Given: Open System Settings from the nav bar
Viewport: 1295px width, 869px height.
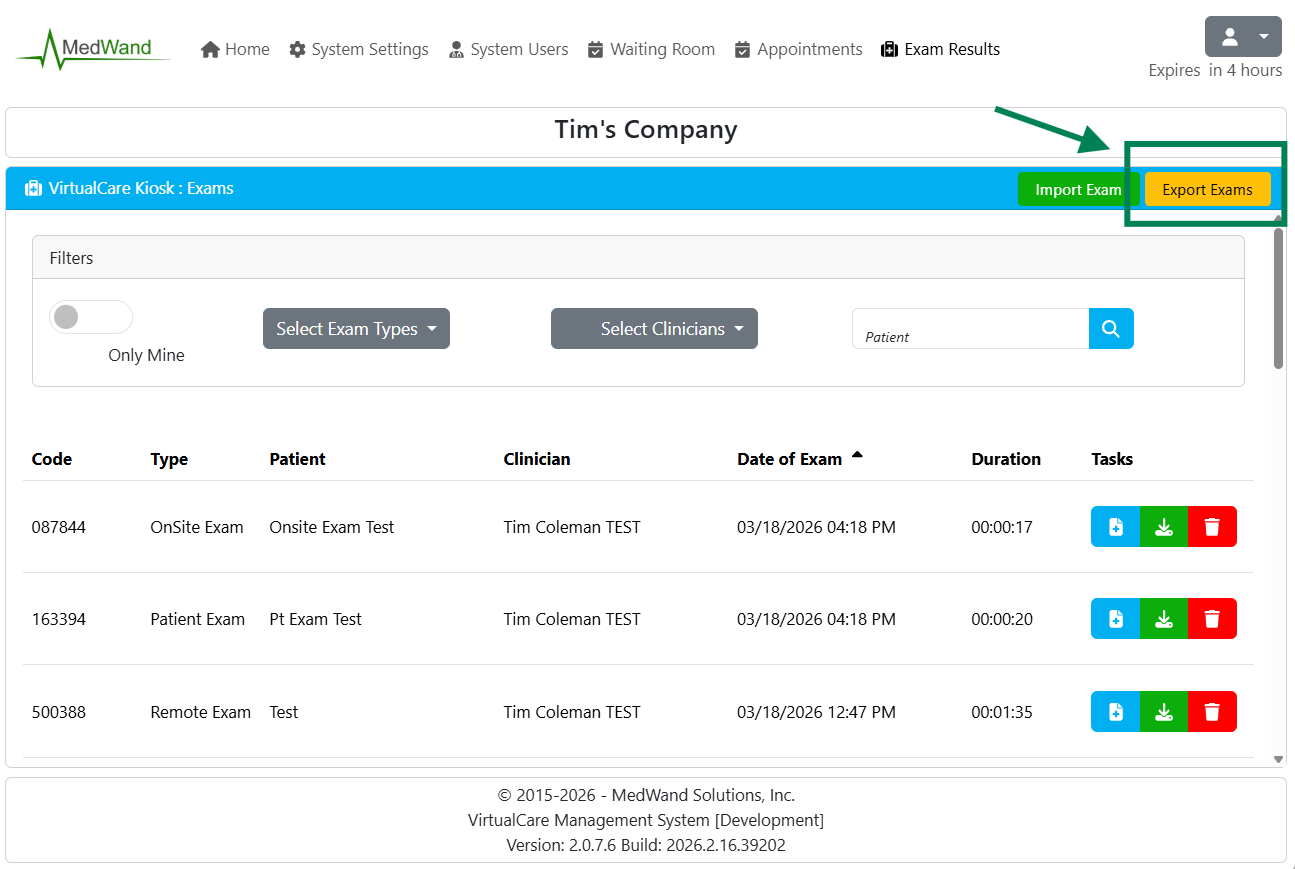Looking at the screenshot, I should tap(359, 49).
